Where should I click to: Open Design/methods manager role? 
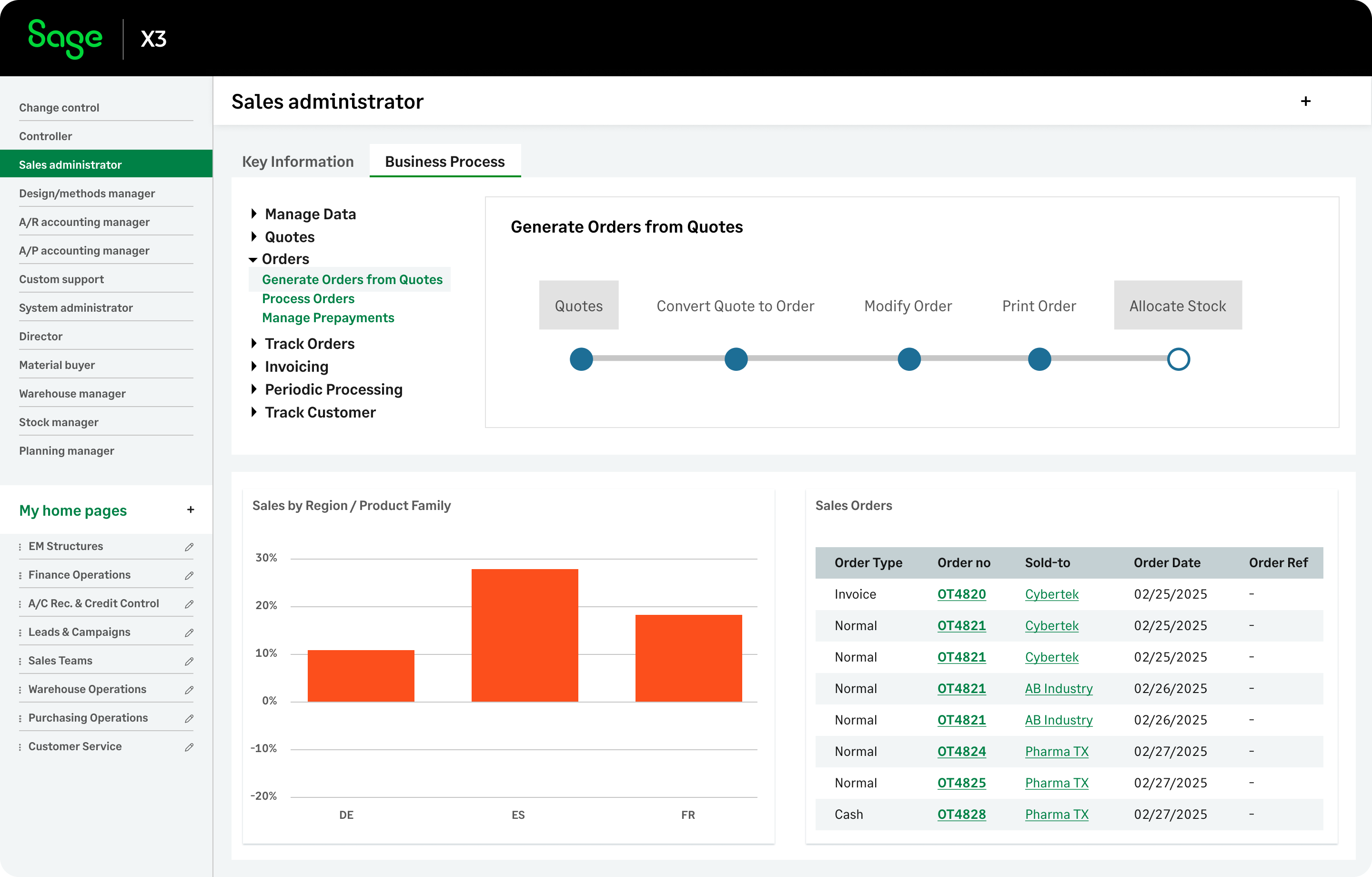click(x=87, y=194)
